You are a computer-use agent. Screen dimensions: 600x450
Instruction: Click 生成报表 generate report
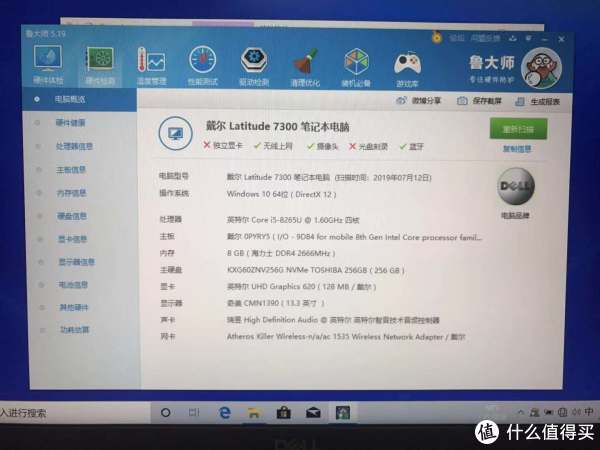538,101
